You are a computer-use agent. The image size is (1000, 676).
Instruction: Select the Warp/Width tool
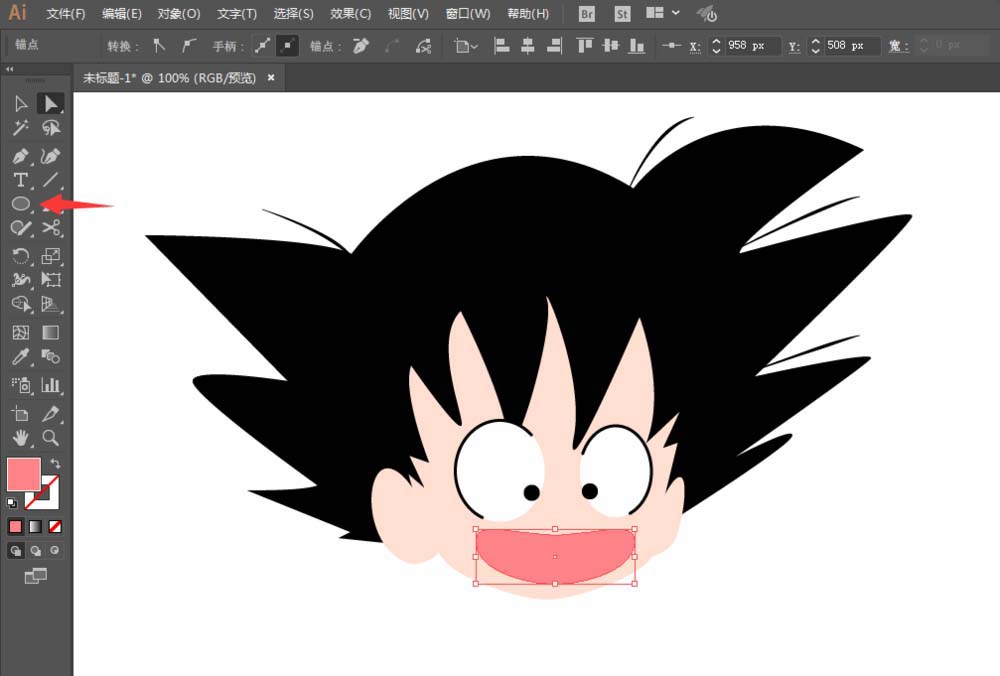click(20, 280)
